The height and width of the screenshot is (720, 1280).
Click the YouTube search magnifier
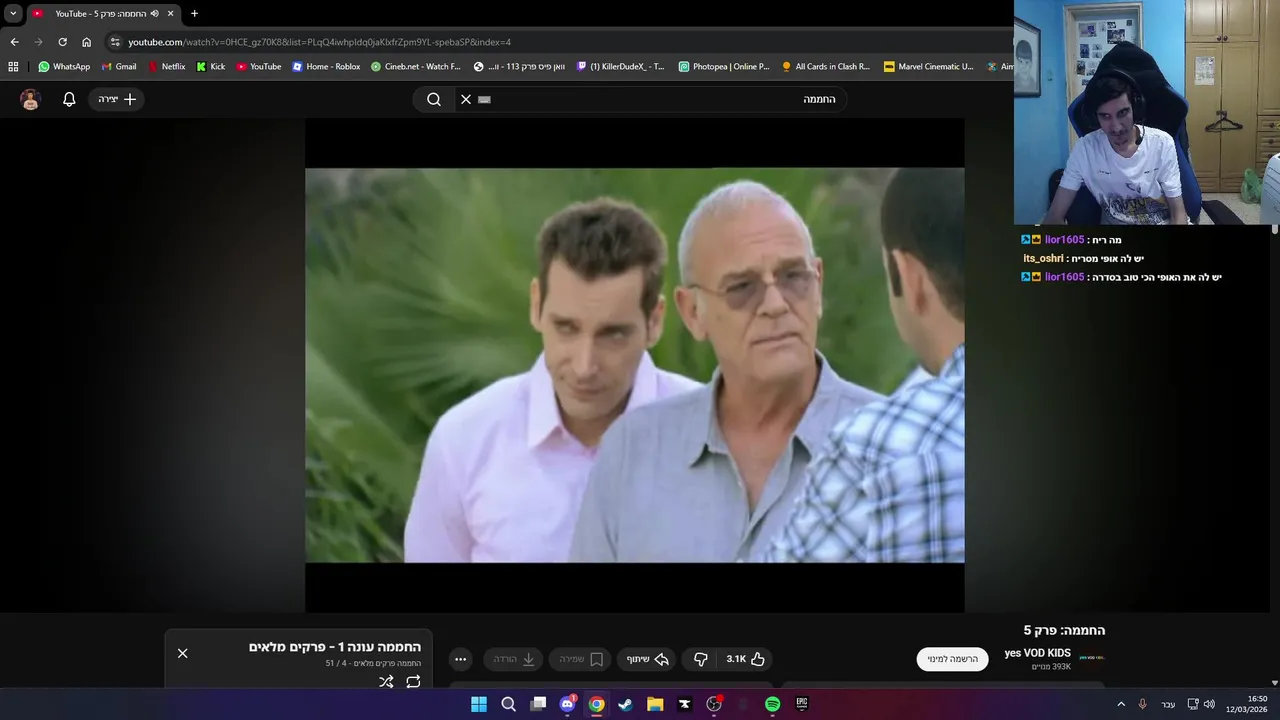point(433,99)
